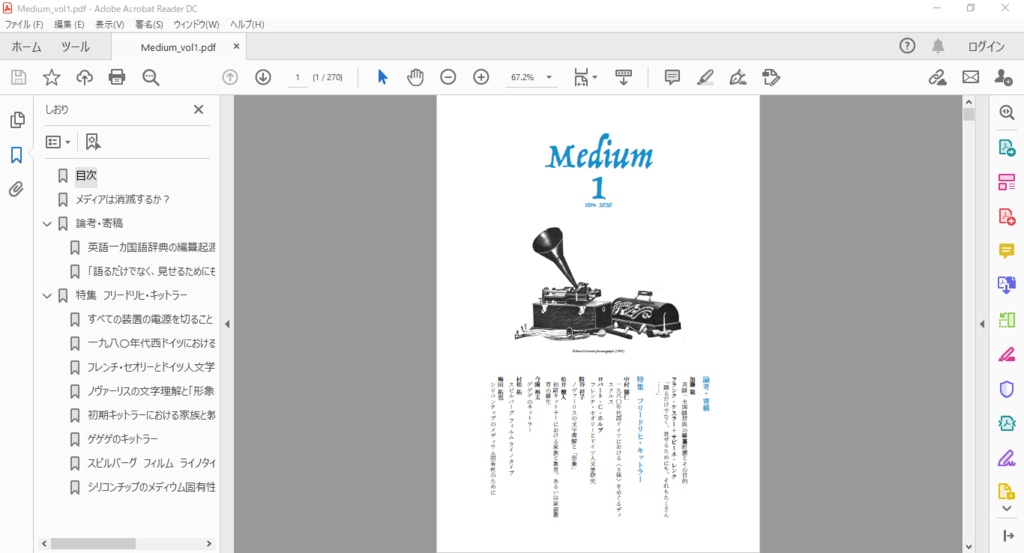The width and height of the screenshot is (1024, 553).
Task: Click the stamp tool icon
Action: [771, 77]
